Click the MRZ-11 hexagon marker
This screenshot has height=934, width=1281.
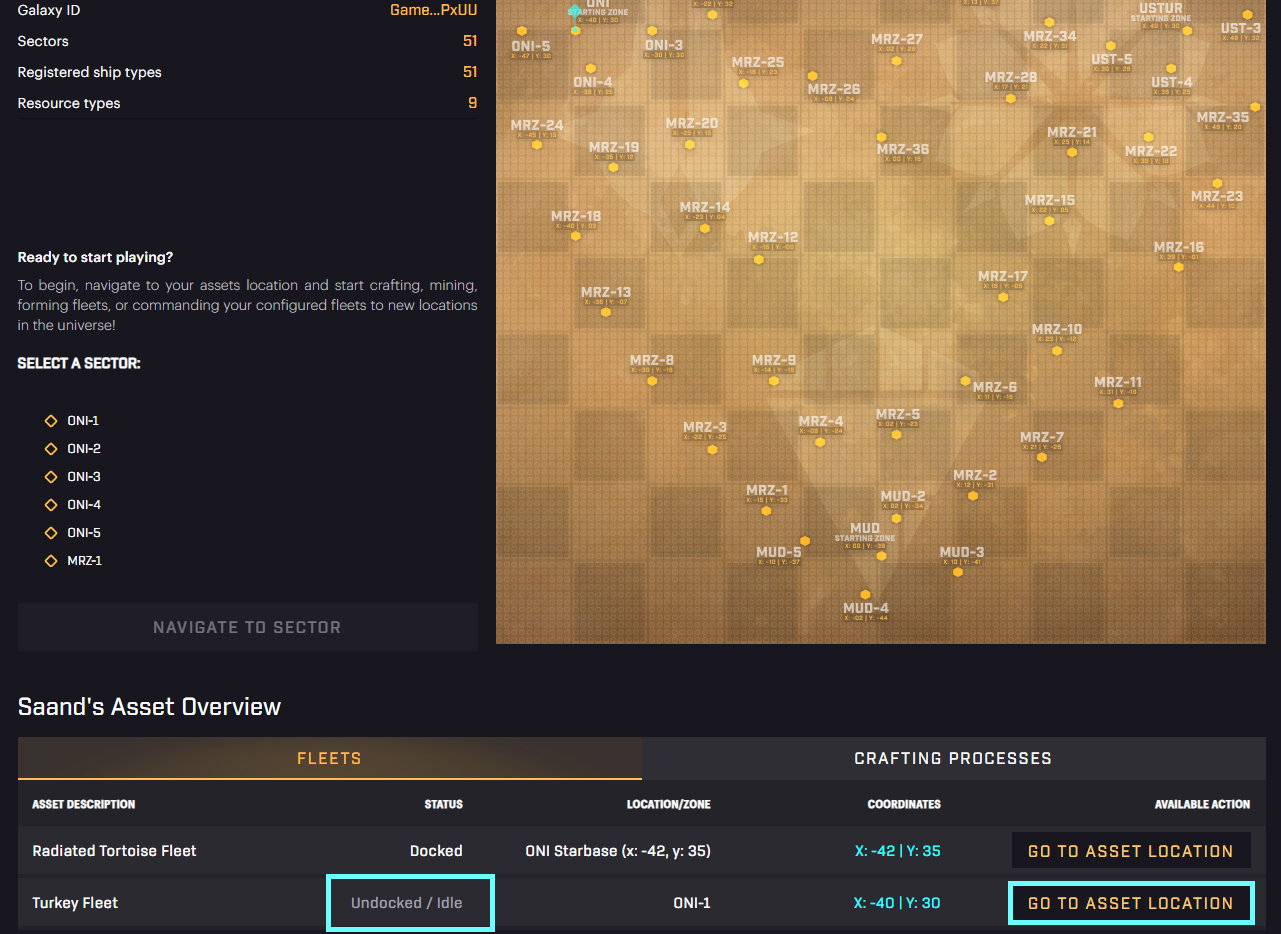[1118, 403]
